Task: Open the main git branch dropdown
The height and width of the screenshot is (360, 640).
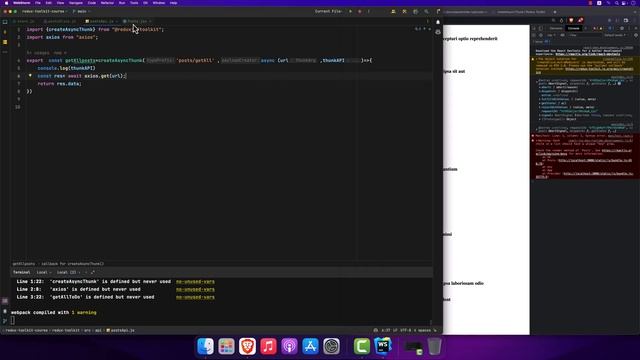Action: [81, 11]
